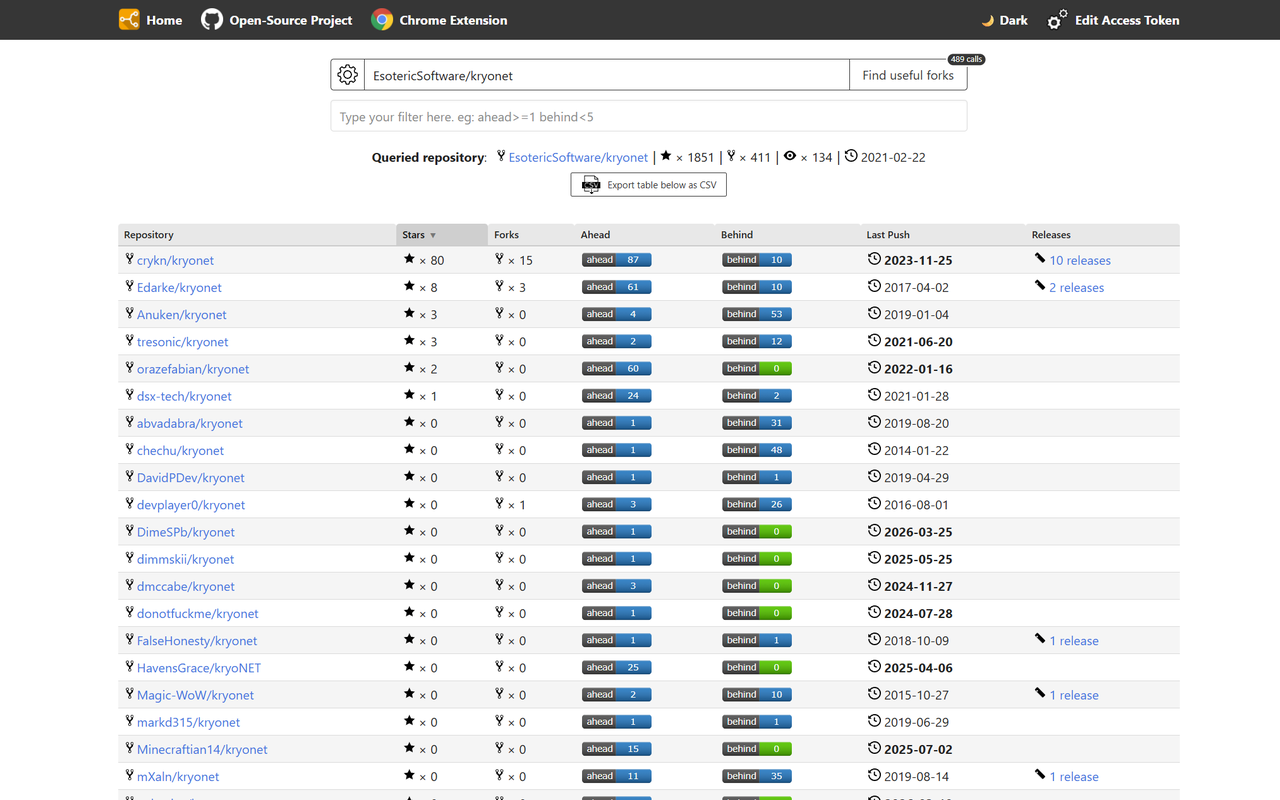Click the useful-forks logo icon
The width and height of the screenshot is (1280, 800).
coord(129,20)
